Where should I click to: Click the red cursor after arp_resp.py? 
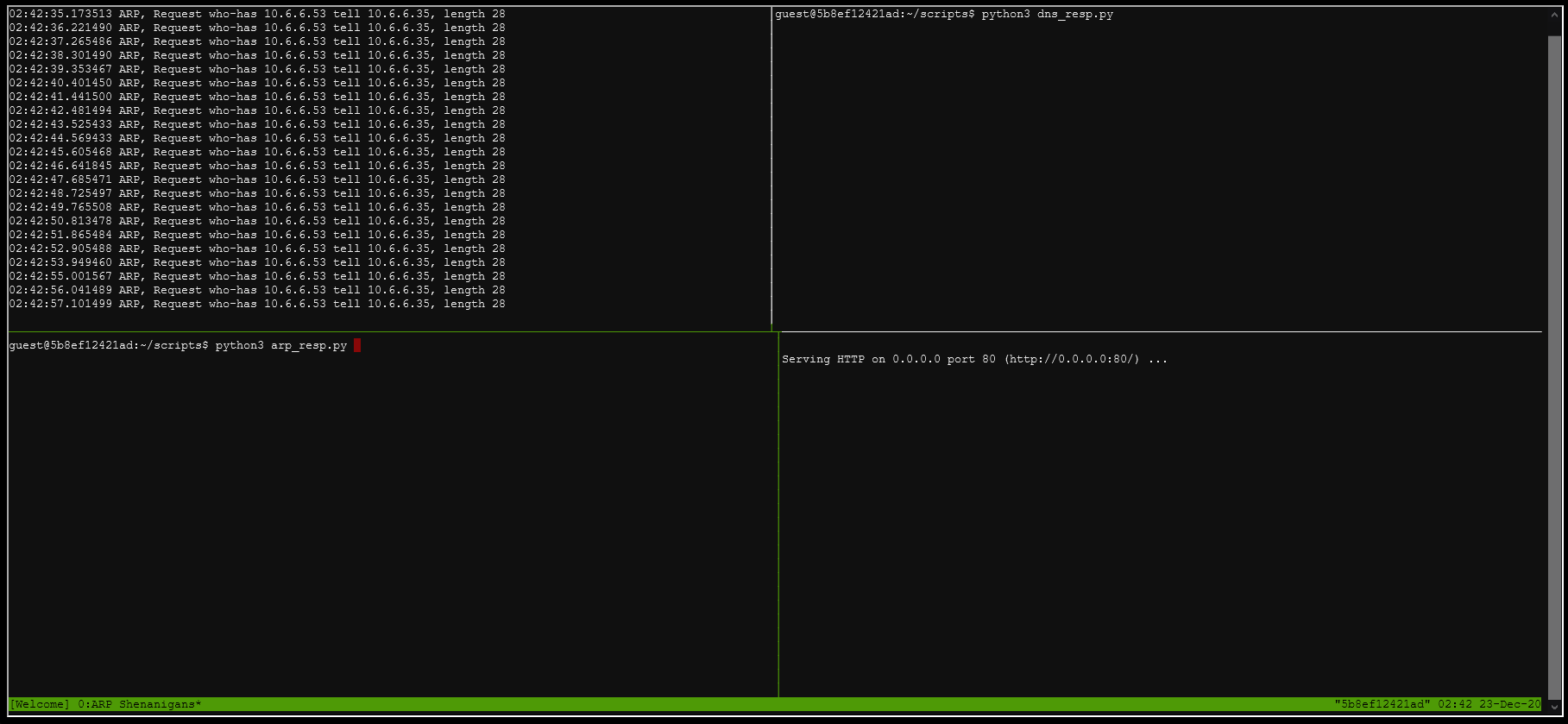tap(357, 345)
